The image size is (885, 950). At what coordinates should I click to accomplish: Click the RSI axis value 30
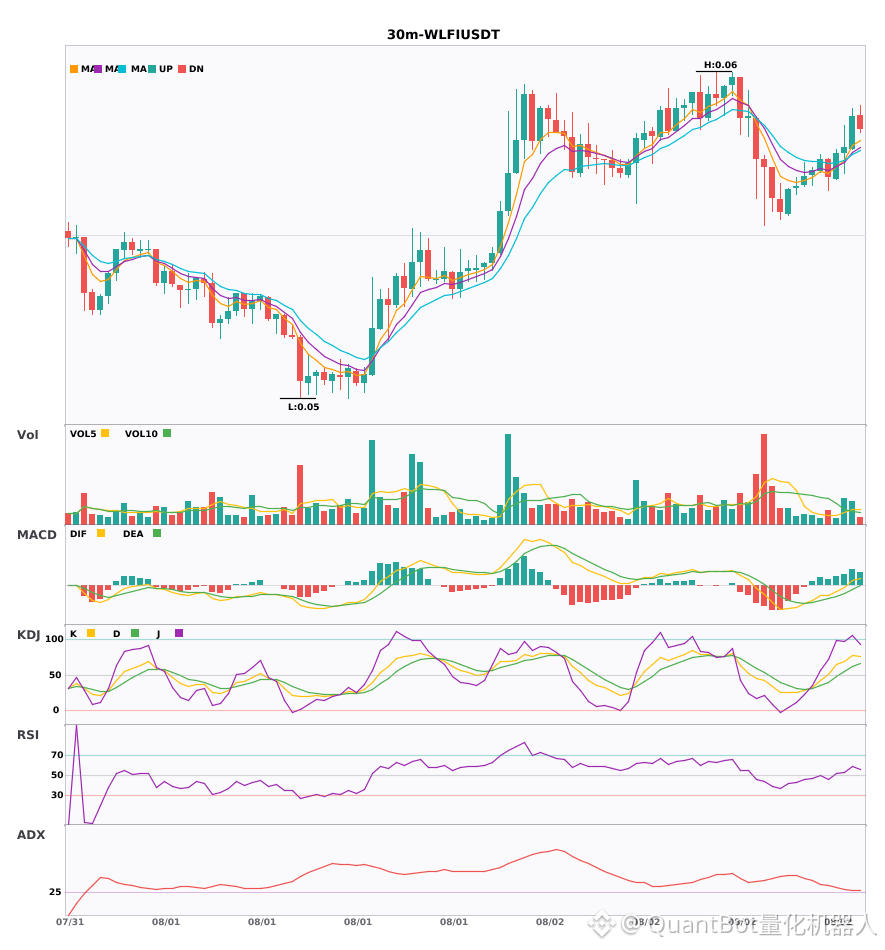pos(57,795)
